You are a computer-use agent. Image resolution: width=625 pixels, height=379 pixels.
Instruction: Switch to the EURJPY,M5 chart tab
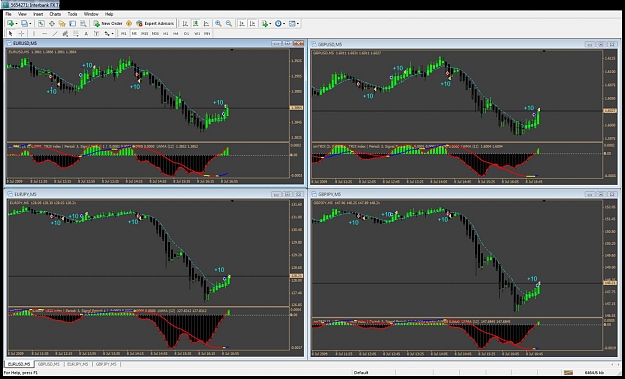coord(78,364)
